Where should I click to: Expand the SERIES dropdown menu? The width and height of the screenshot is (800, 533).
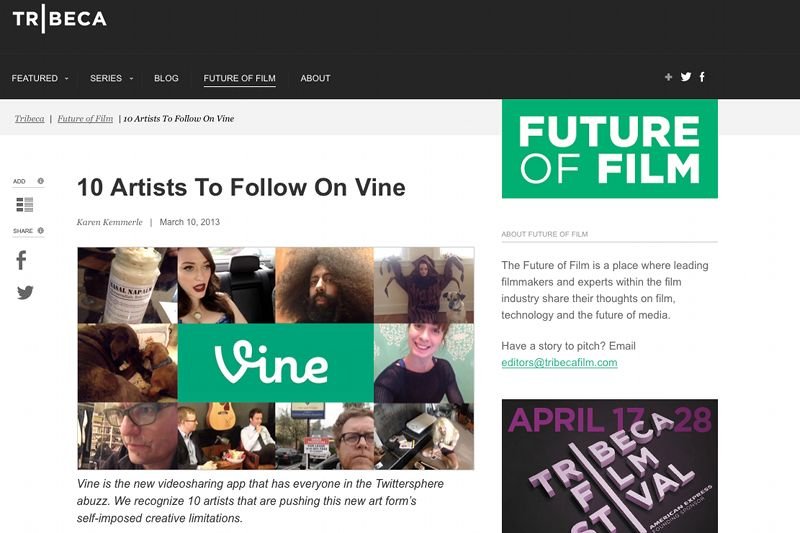[112, 79]
